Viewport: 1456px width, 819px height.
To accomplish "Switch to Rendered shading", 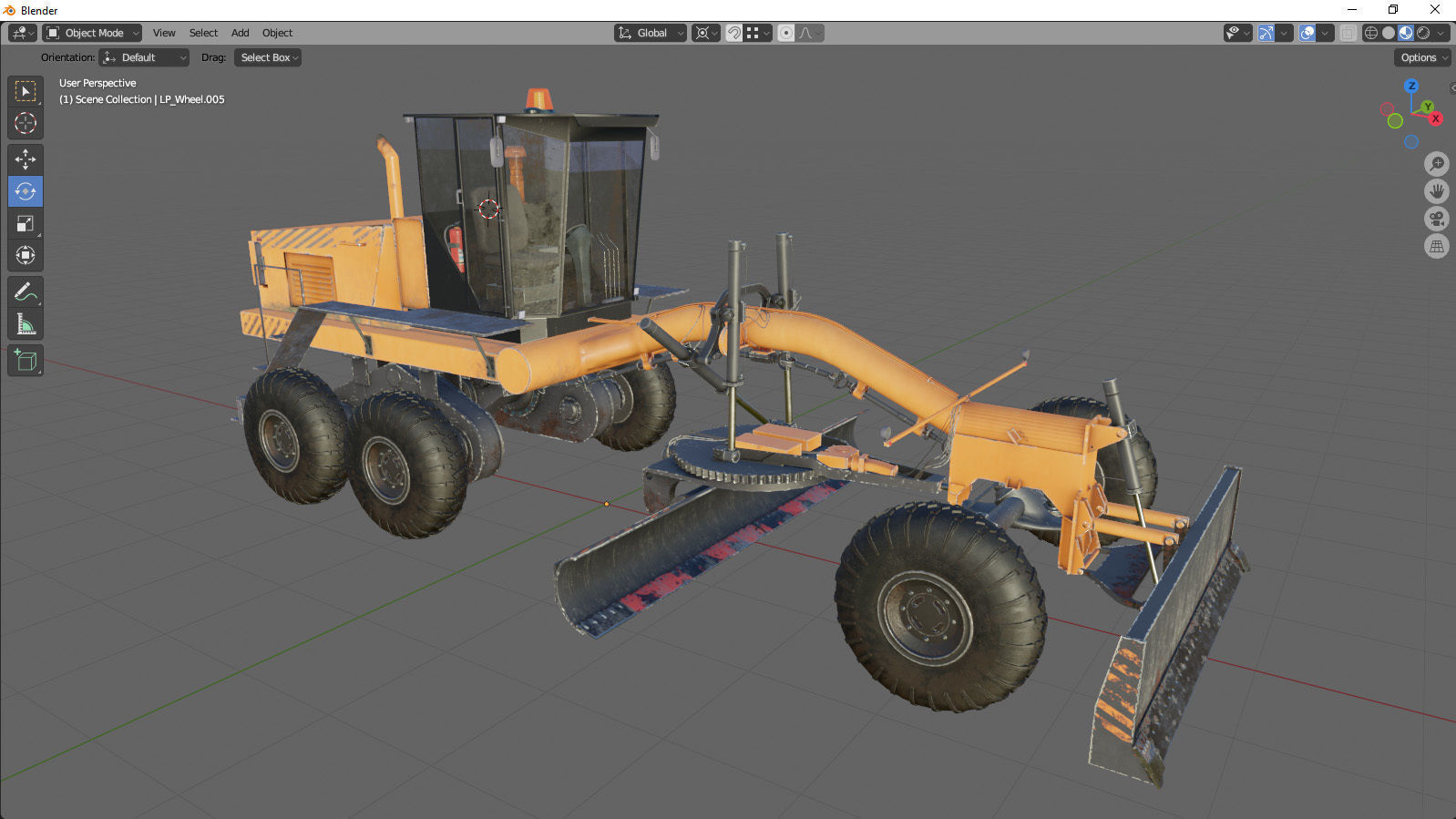I will point(1423,33).
